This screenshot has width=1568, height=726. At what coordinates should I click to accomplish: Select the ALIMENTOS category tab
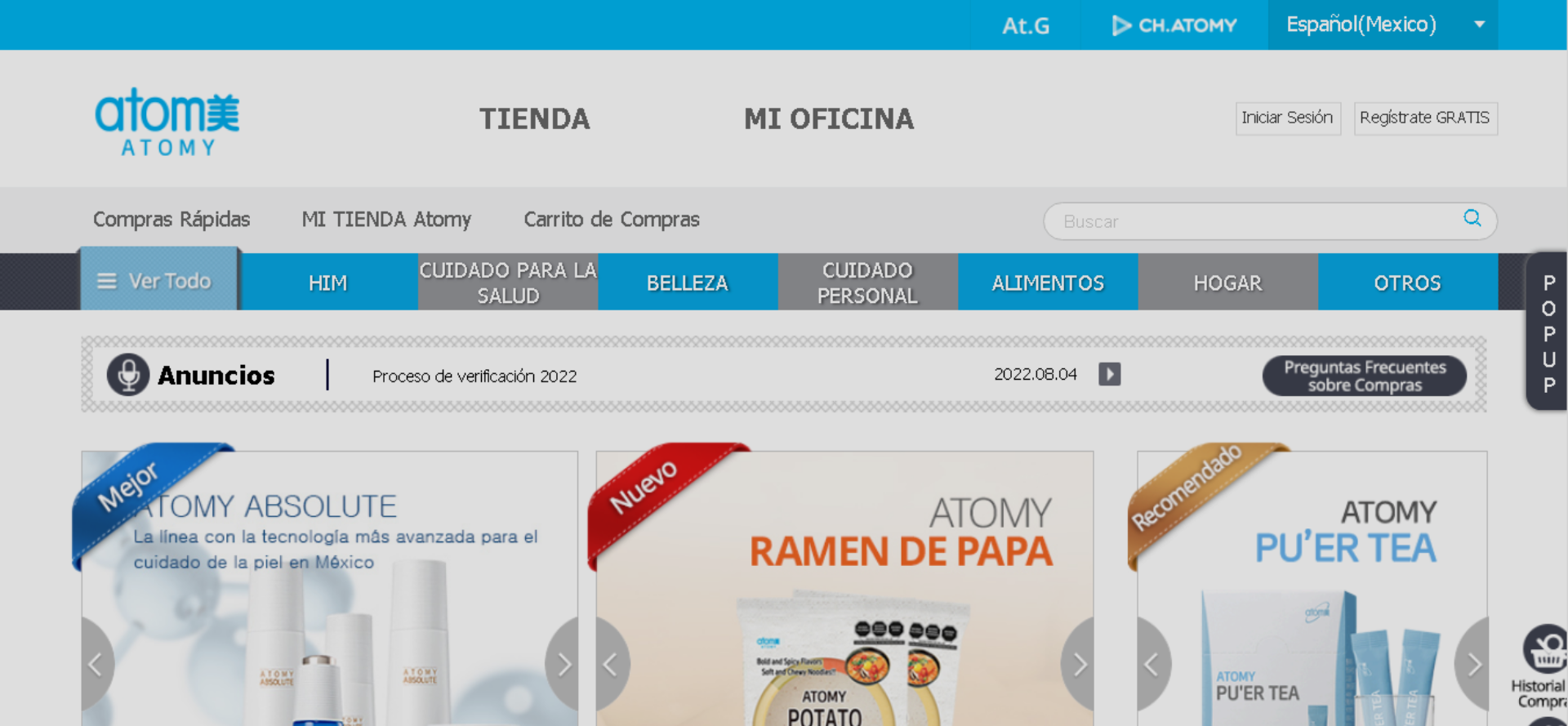point(1048,283)
